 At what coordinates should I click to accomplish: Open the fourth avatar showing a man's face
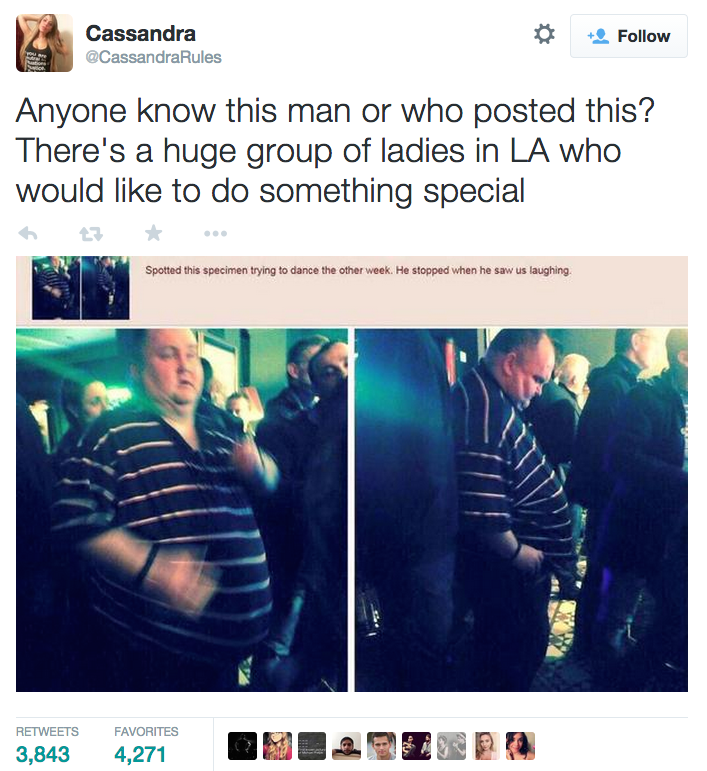[x=347, y=746]
